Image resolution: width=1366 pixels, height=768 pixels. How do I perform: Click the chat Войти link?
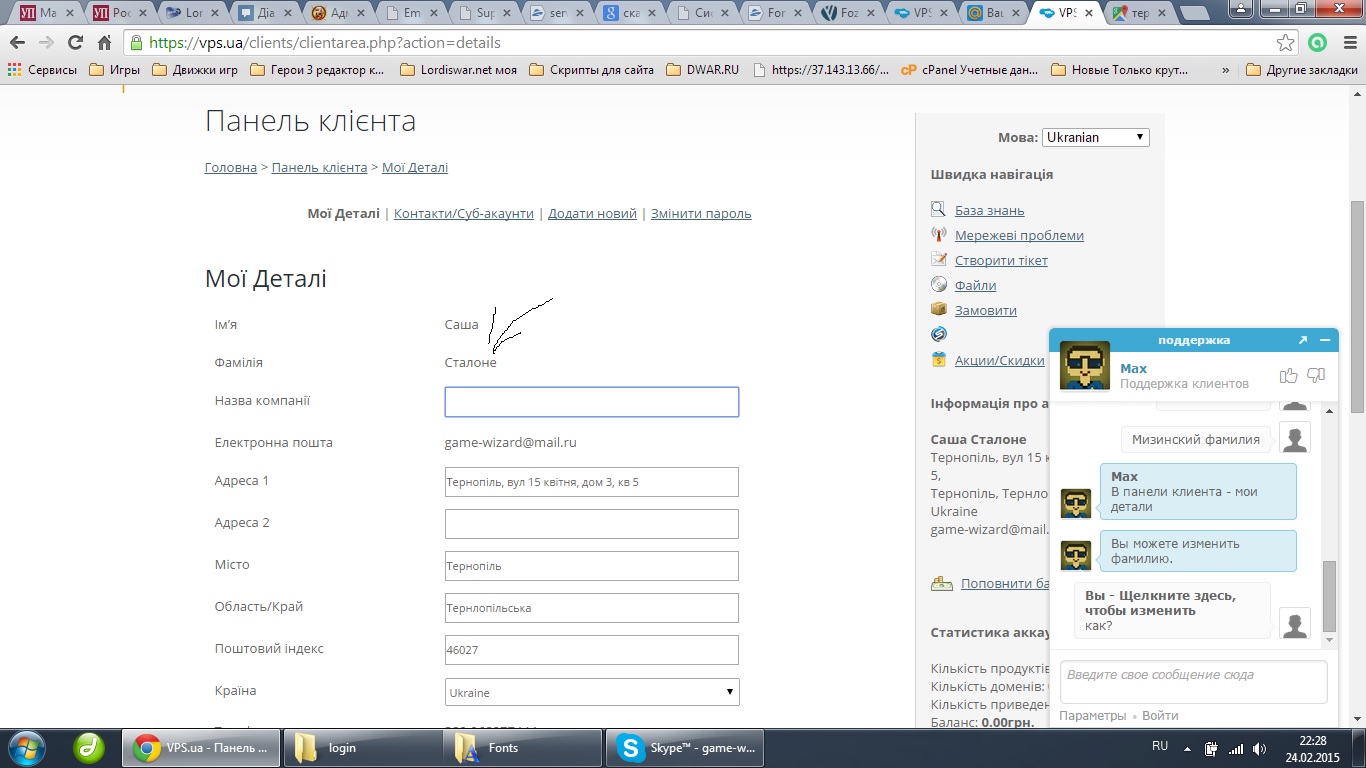point(1160,716)
